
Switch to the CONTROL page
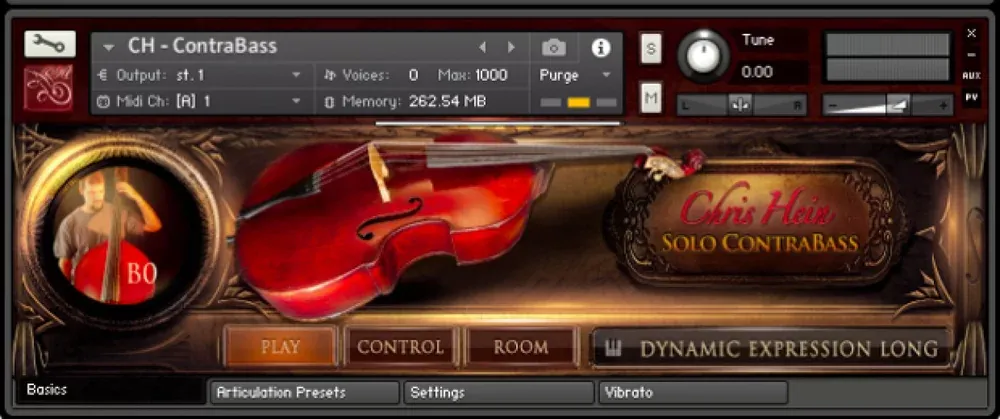pyautogui.click(x=401, y=347)
